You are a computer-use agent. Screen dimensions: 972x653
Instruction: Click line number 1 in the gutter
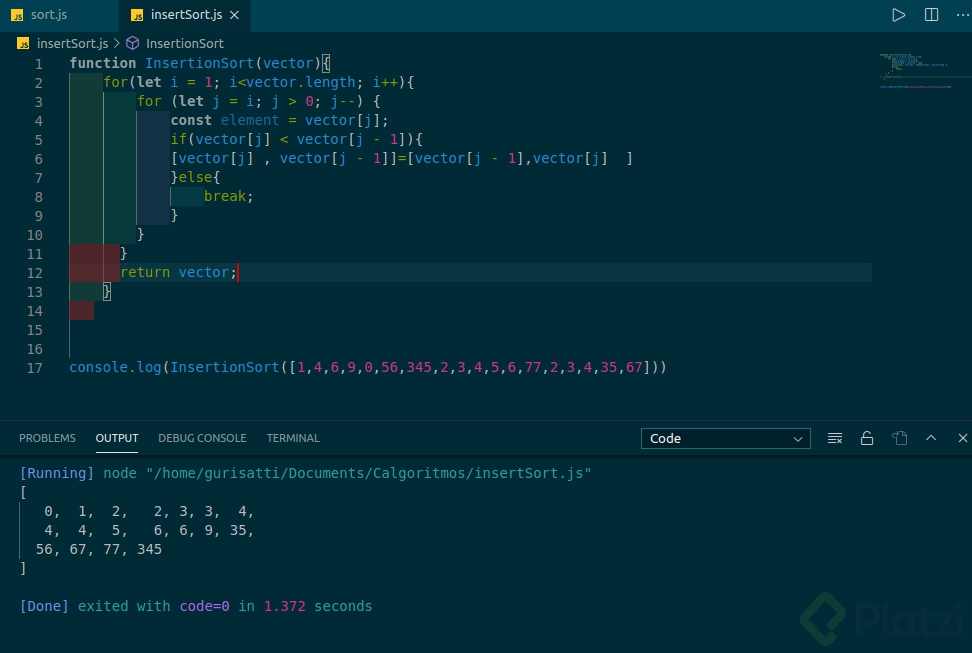(x=38, y=64)
